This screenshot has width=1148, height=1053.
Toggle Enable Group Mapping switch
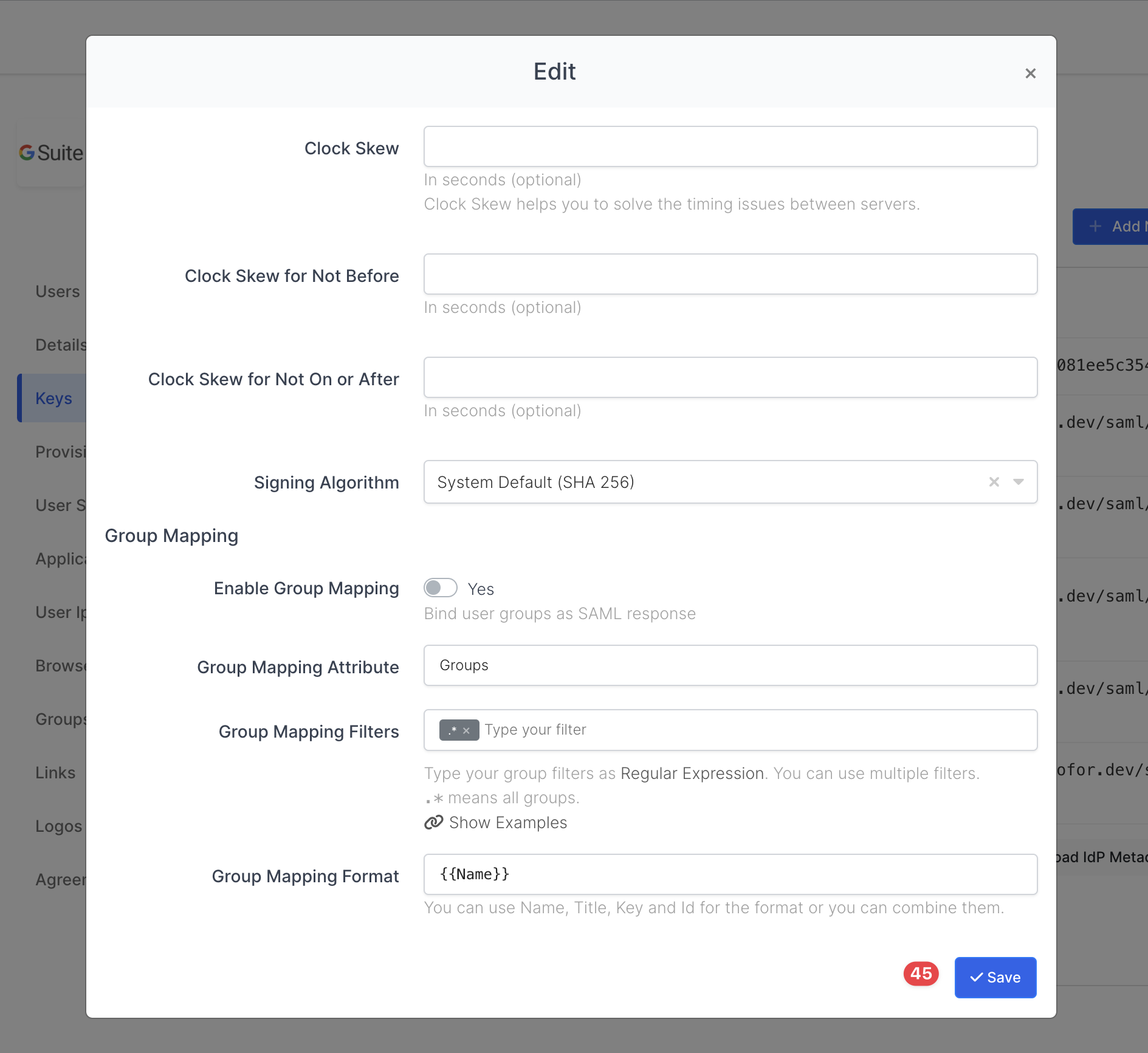(x=441, y=588)
